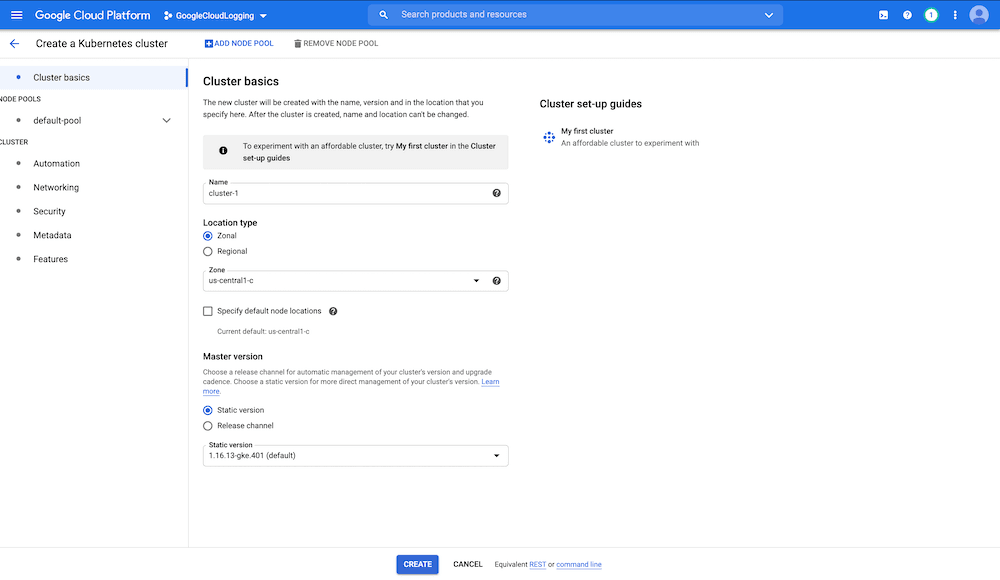
Task: Switch to the Networking section
Action: click(x=55, y=187)
